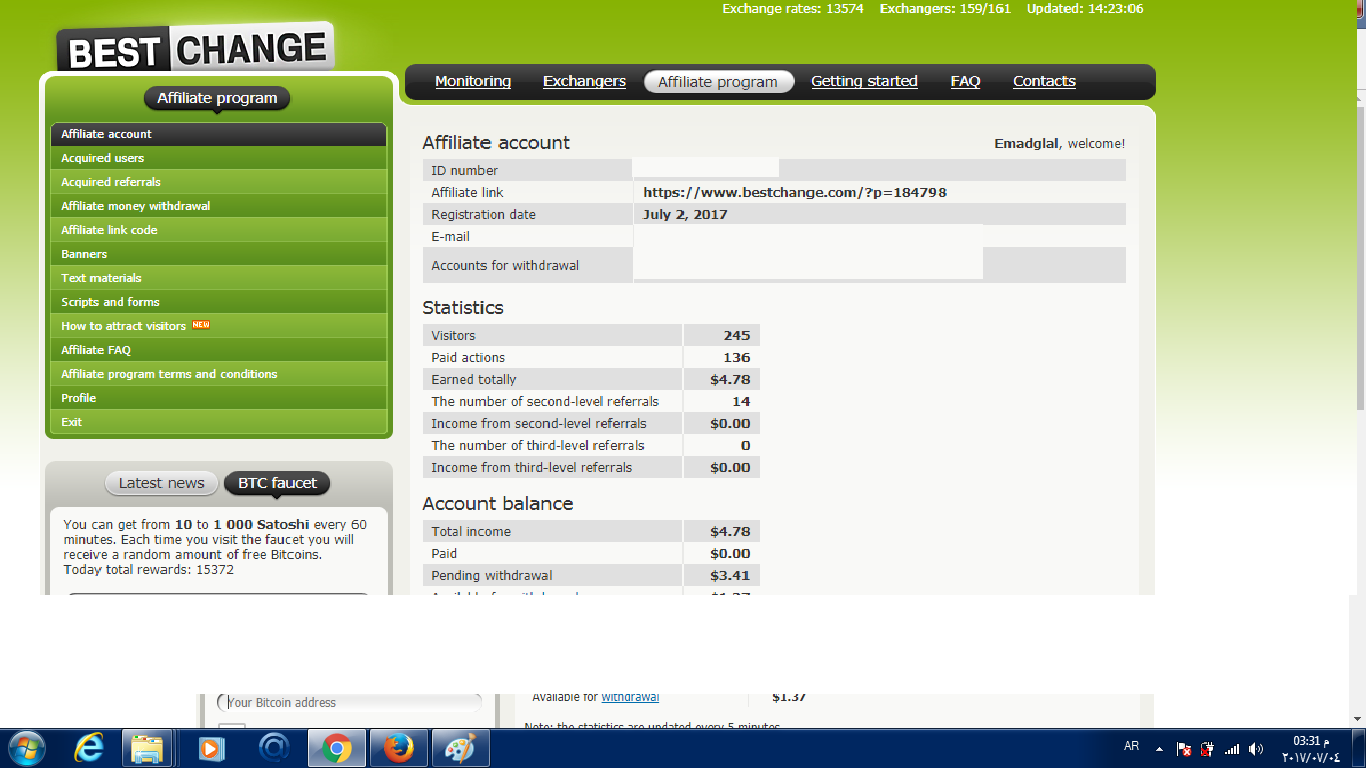Image resolution: width=1366 pixels, height=768 pixels.
Task: Go to the Getting started tab
Action: [x=864, y=81]
